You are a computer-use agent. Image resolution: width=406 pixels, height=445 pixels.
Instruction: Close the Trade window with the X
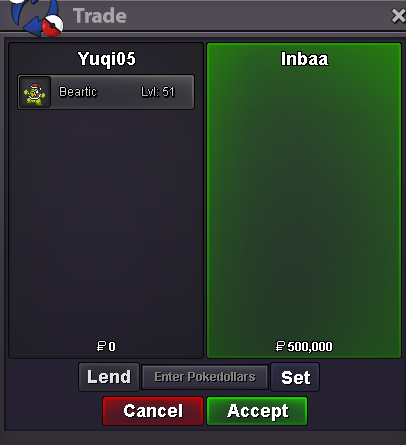(x=398, y=16)
